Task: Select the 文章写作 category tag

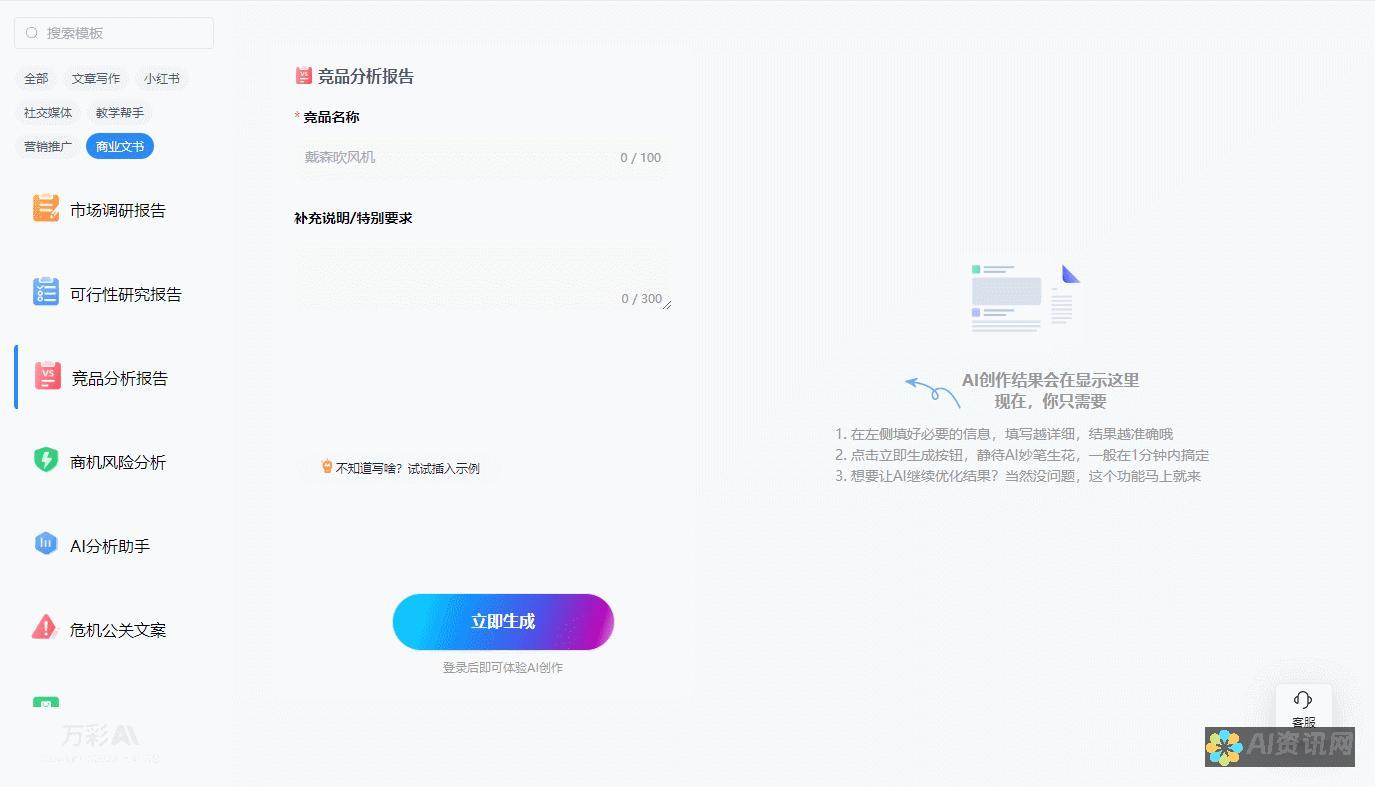Action: click(96, 79)
